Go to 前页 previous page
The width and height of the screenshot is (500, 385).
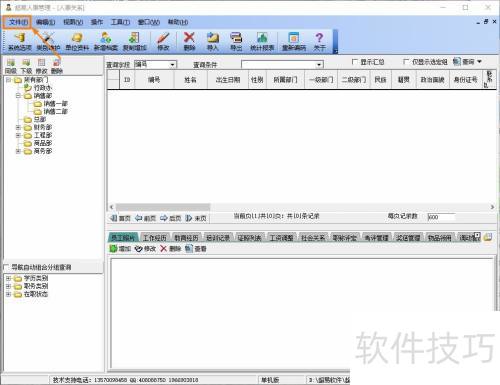pos(145,218)
